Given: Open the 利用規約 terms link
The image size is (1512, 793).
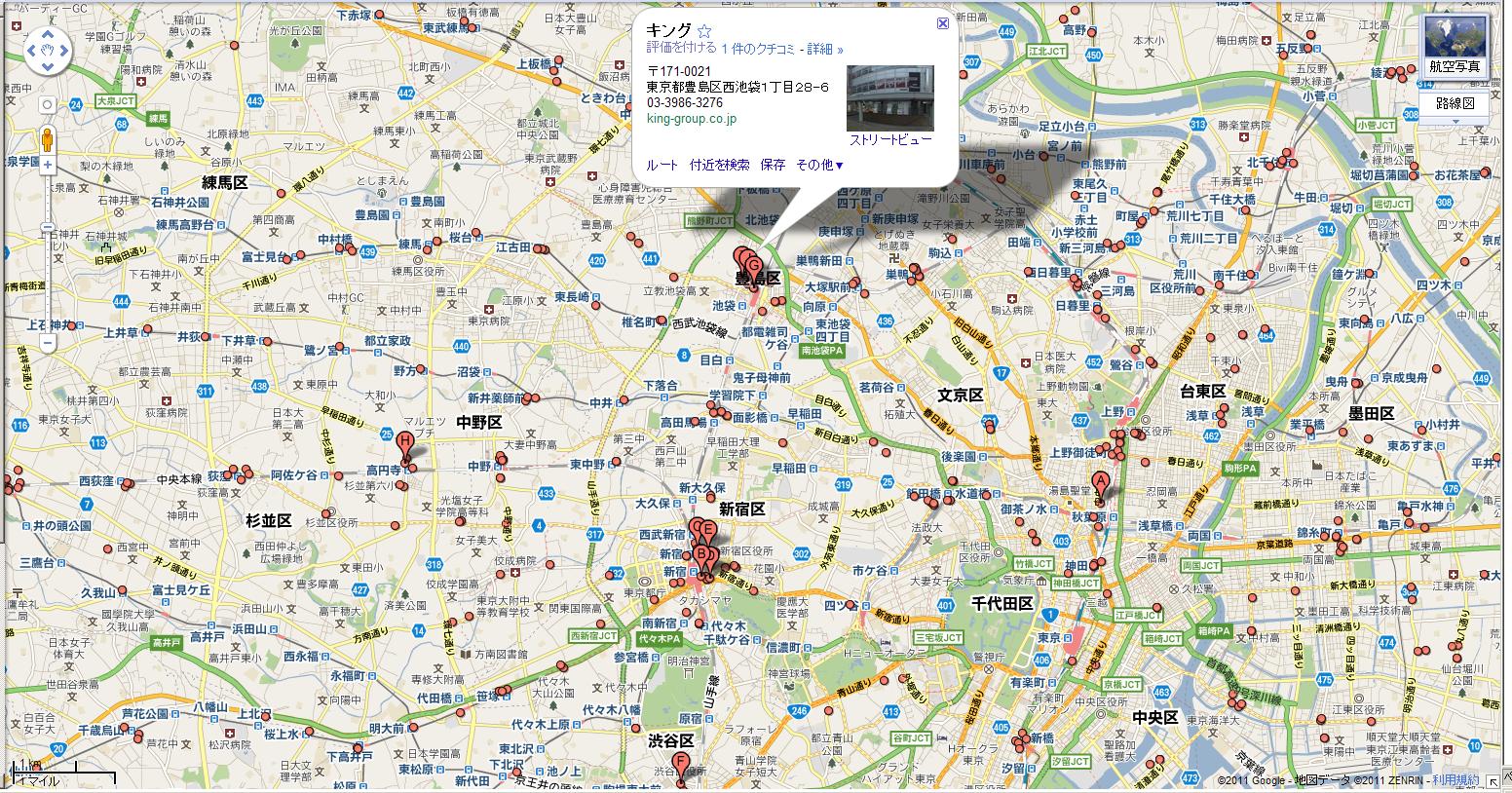Looking at the screenshot, I should (1455, 780).
